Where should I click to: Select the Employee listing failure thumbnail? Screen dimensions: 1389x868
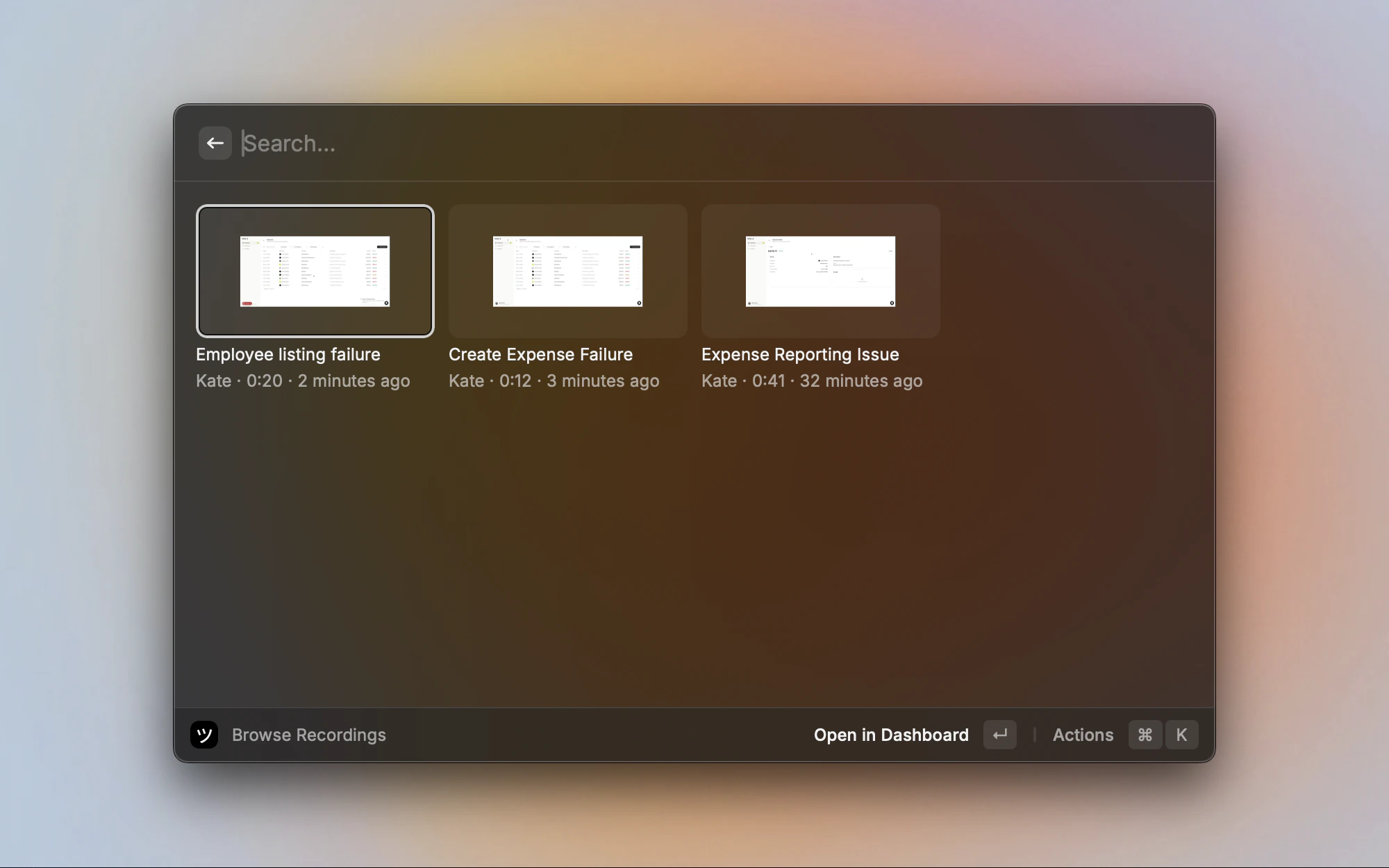315,271
